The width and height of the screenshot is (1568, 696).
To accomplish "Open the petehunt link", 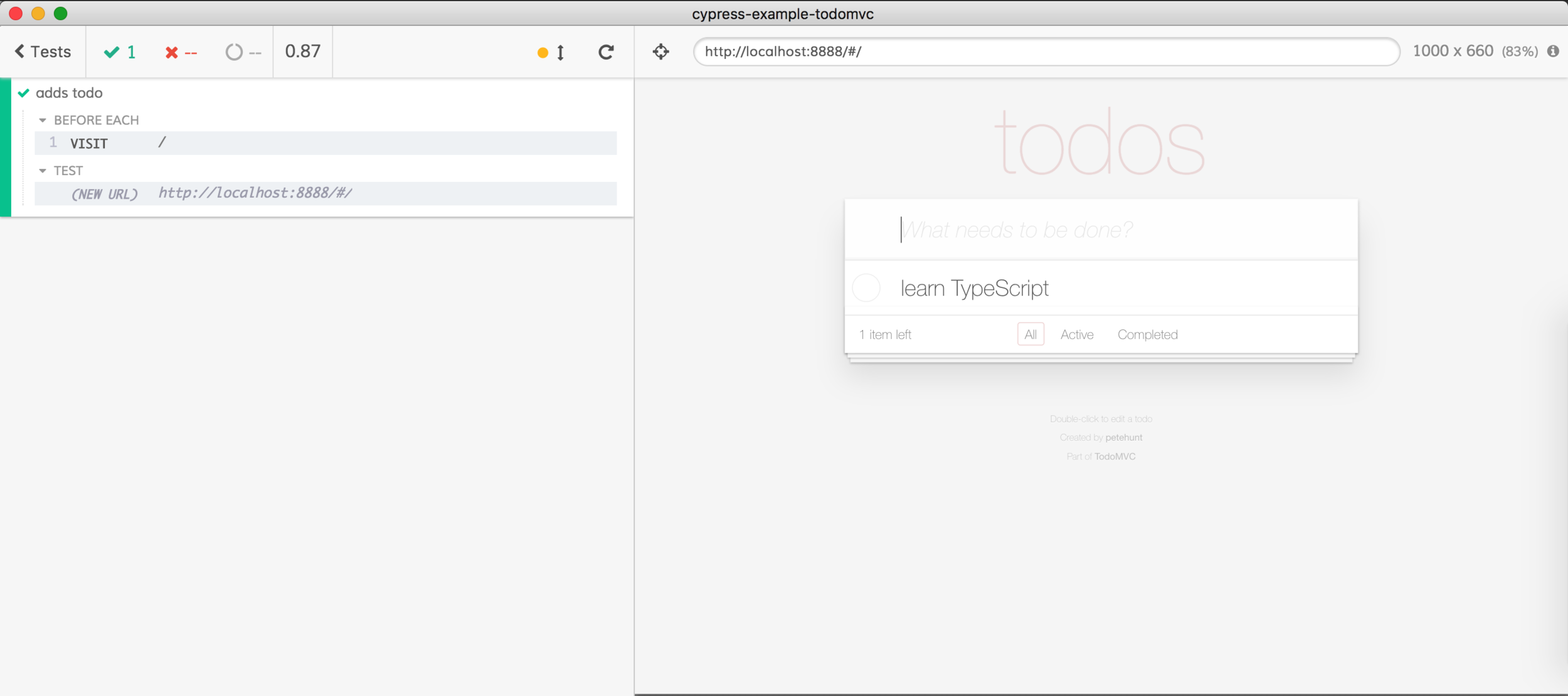I will (1123, 437).
